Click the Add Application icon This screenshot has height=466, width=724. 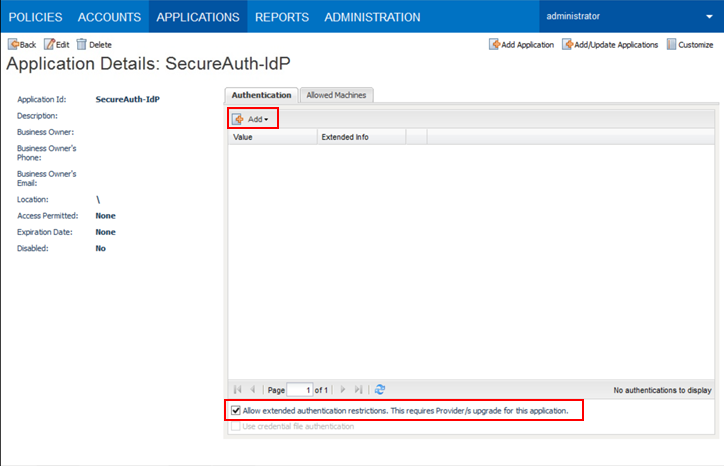click(x=494, y=45)
